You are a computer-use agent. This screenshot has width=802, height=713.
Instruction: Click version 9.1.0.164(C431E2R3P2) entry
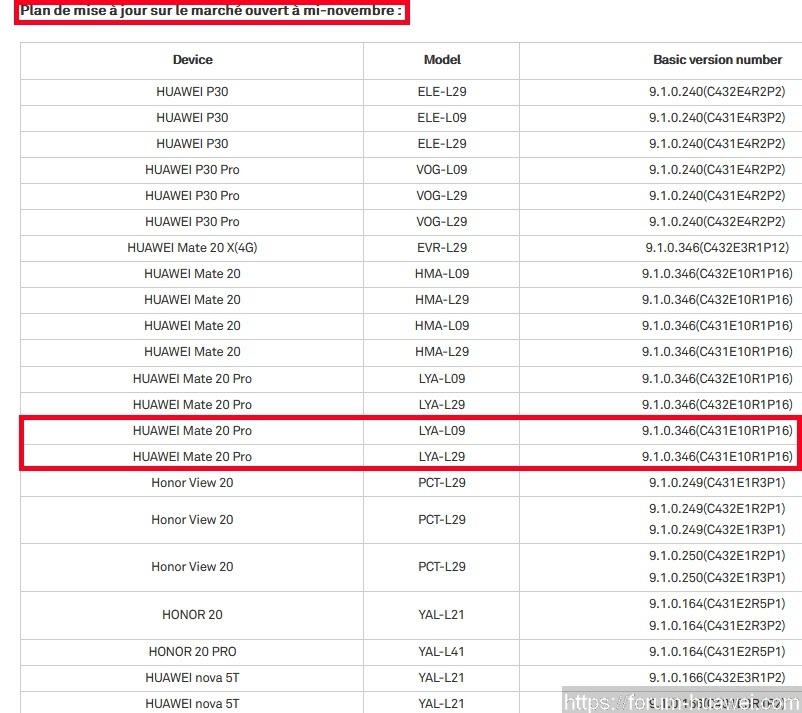click(x=716, y=626)
